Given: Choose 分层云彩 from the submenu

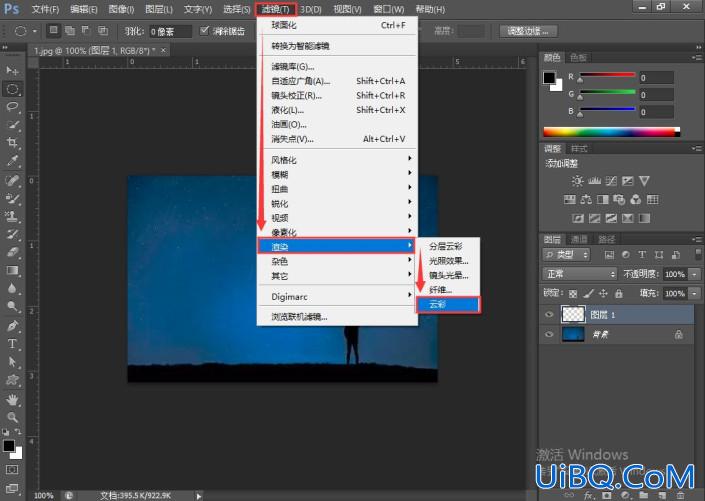Looking at the screenshot, I should pos(448,246).
